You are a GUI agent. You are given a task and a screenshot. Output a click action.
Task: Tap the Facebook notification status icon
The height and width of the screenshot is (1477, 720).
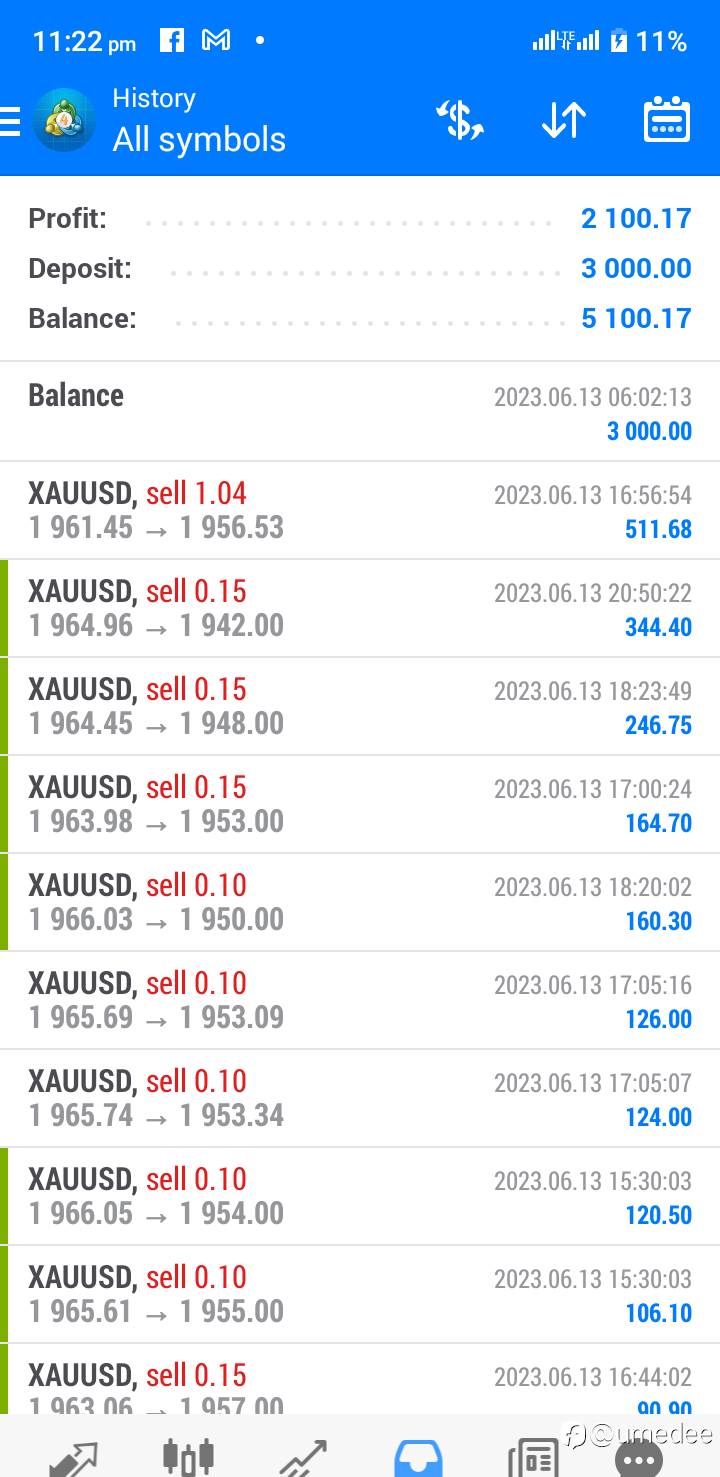pos(172,41)
